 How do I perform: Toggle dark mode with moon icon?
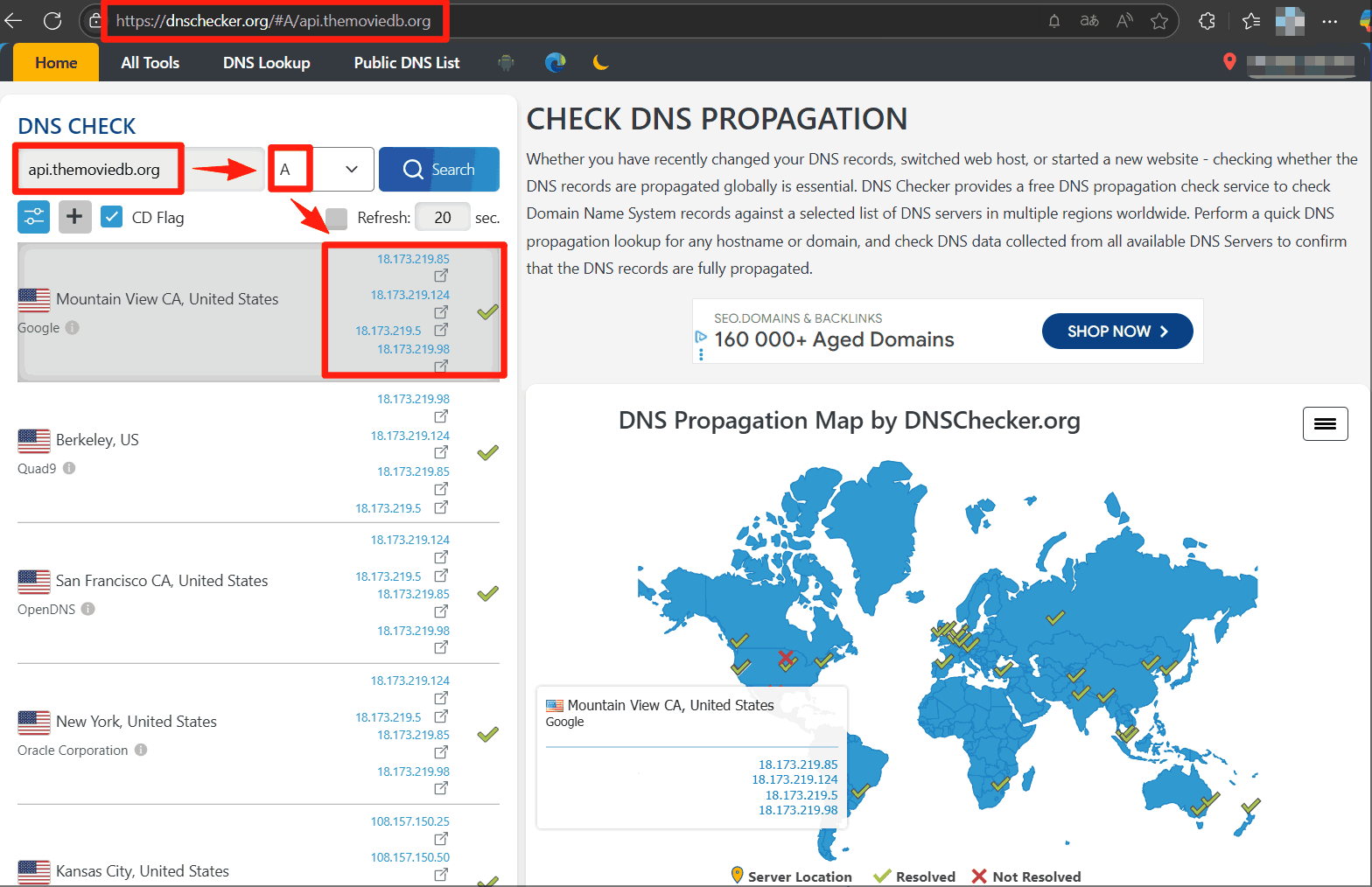600,62
